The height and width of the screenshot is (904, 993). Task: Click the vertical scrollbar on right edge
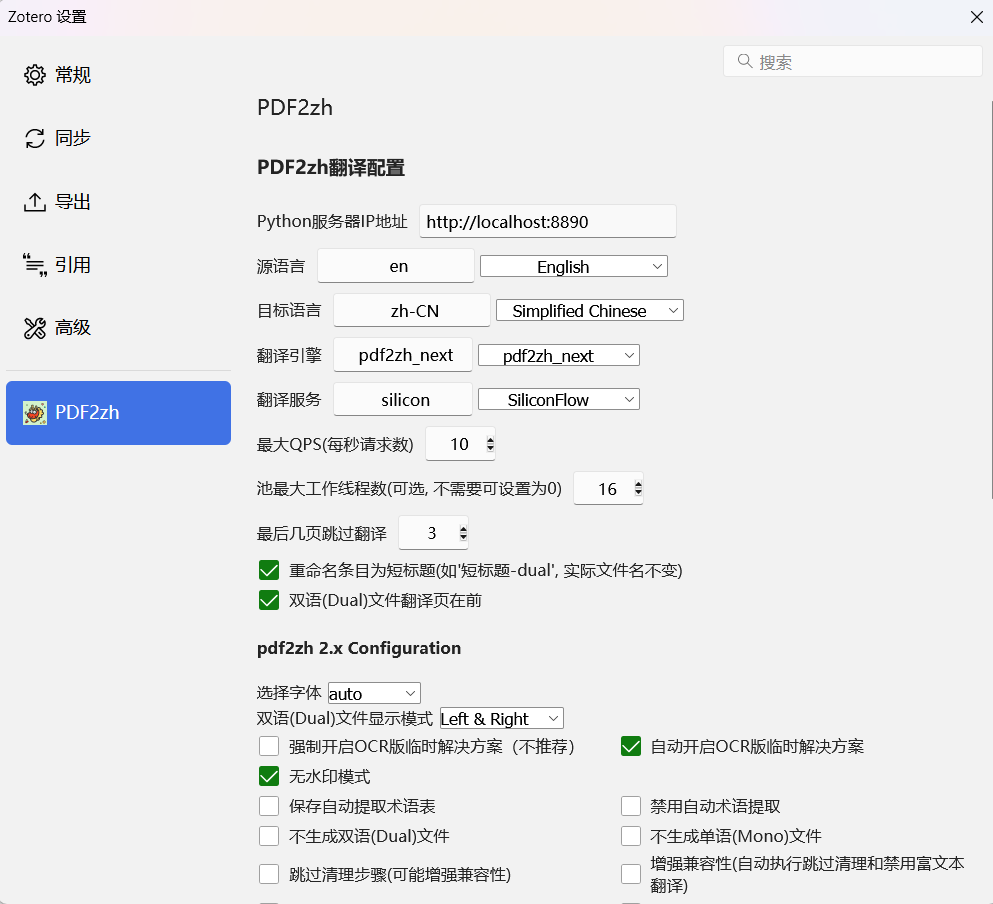(x=991, y=300)
